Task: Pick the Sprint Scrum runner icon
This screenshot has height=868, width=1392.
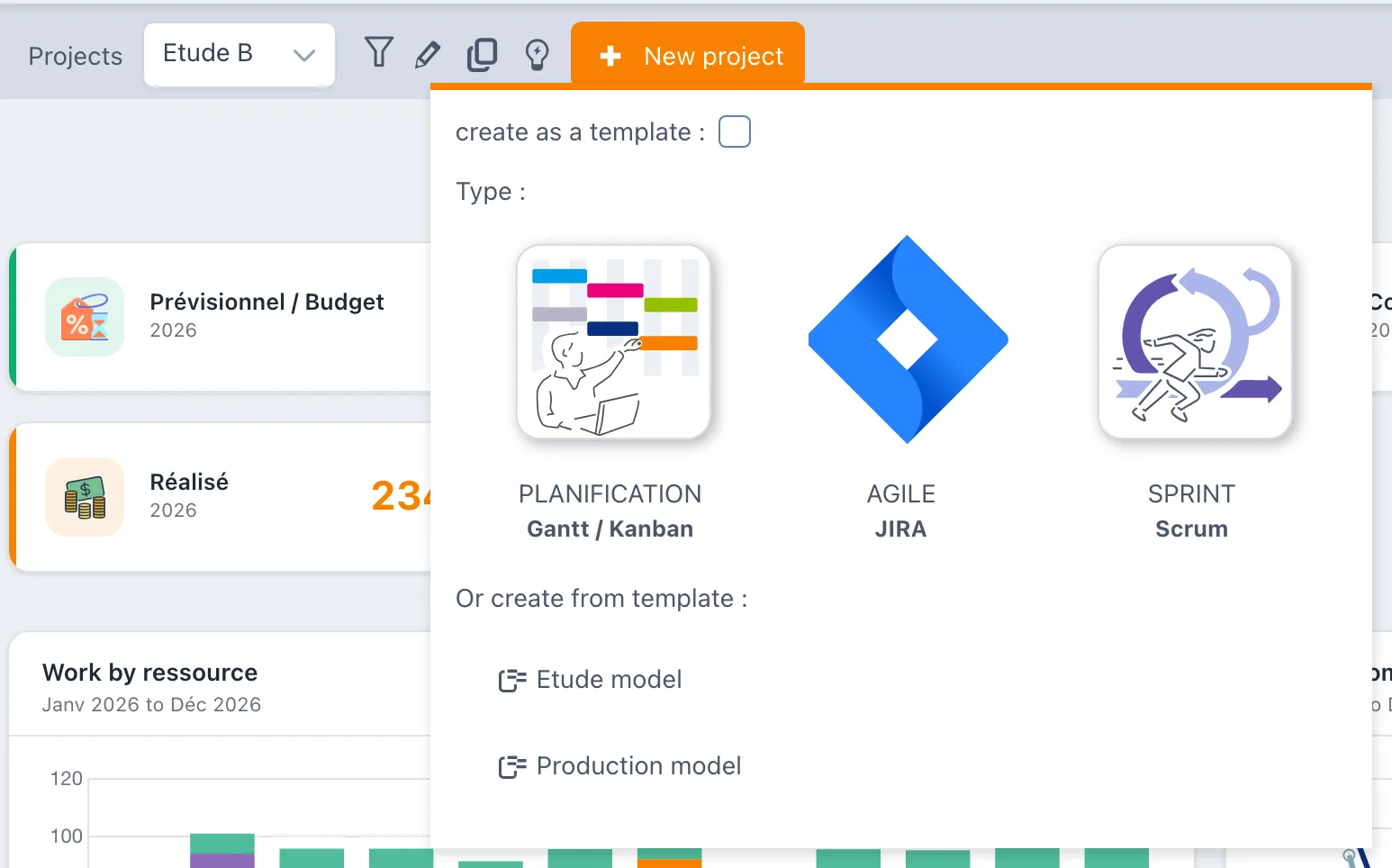Action: tap(1195, 342)
